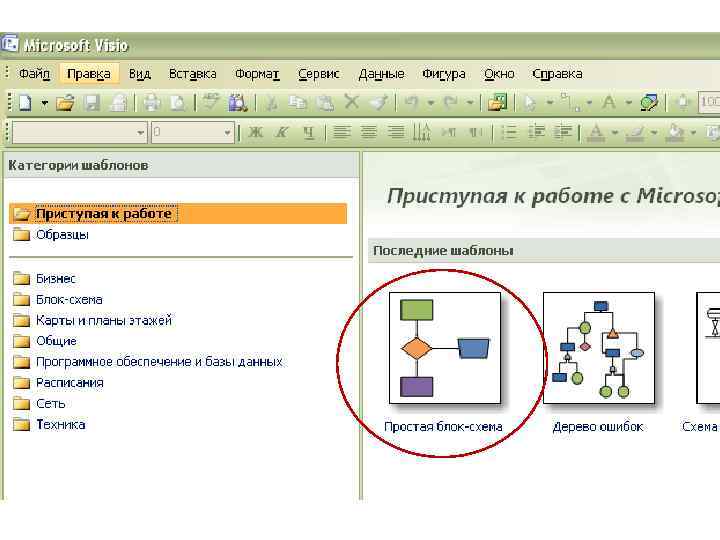Open the Справка menu
Viewport: 720px width, 540px height.
click(557, 74)
